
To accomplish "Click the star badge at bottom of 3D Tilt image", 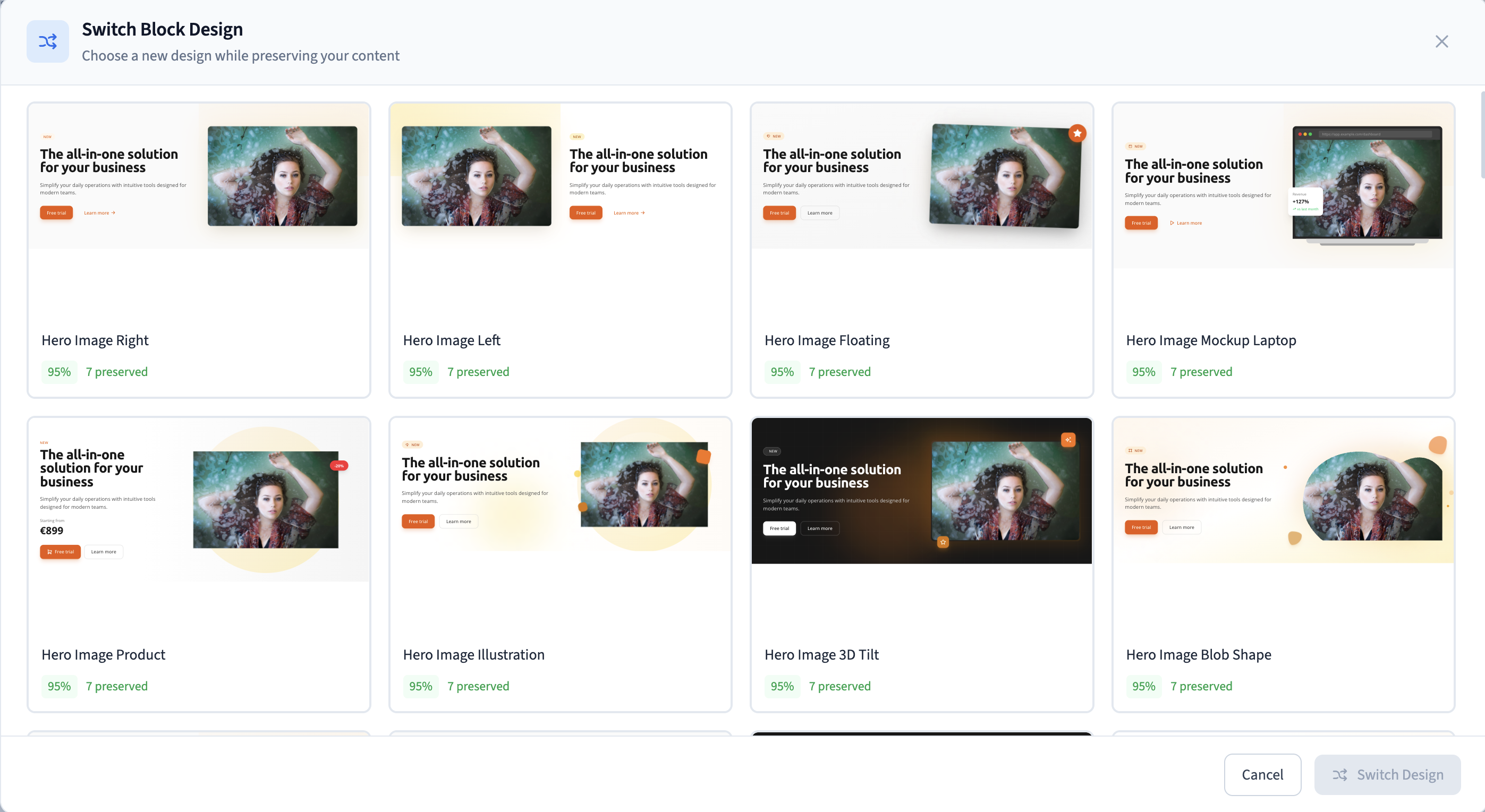I will click(x=943, y=542).
